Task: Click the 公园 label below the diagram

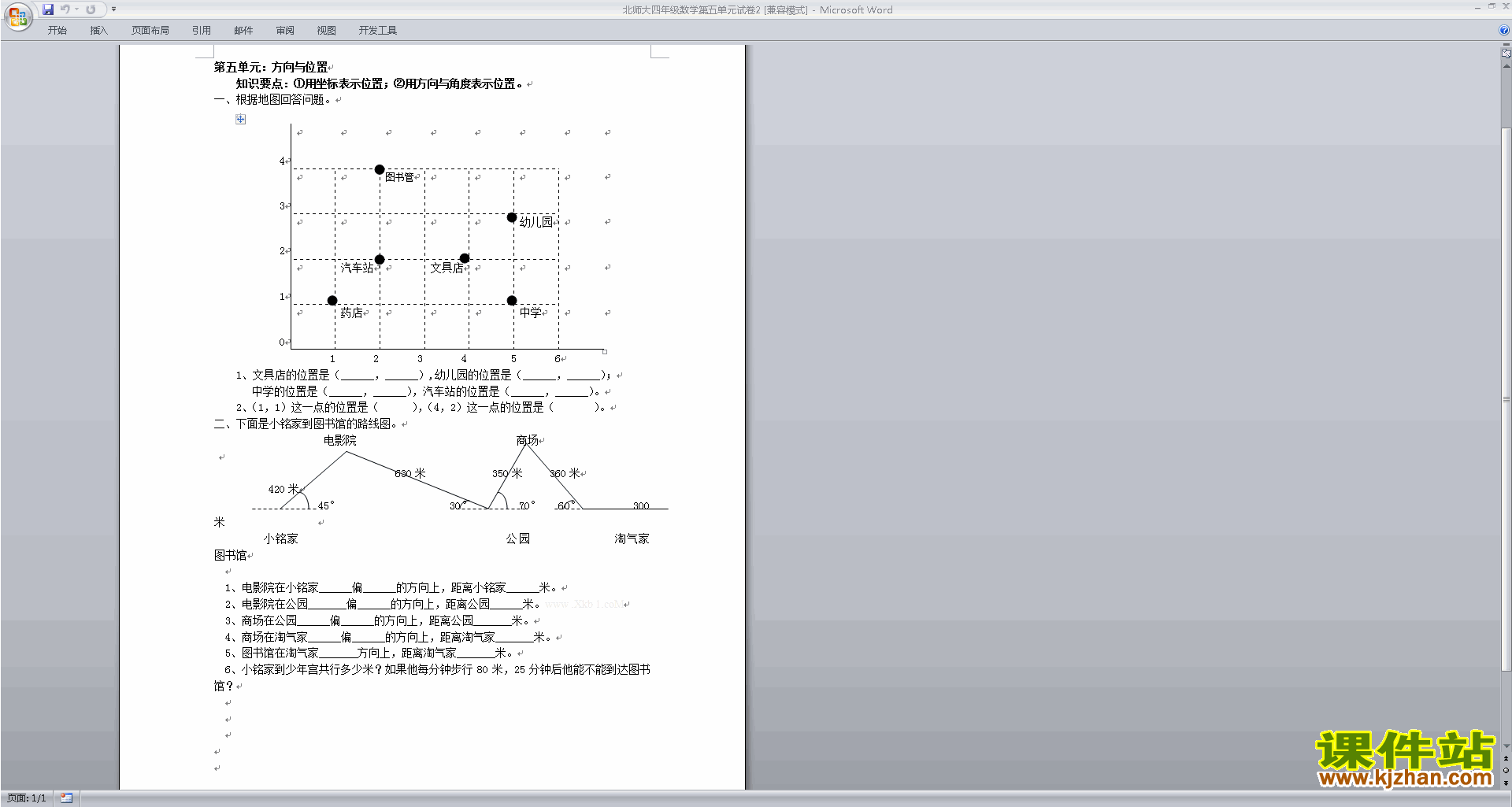Action: 518,539
